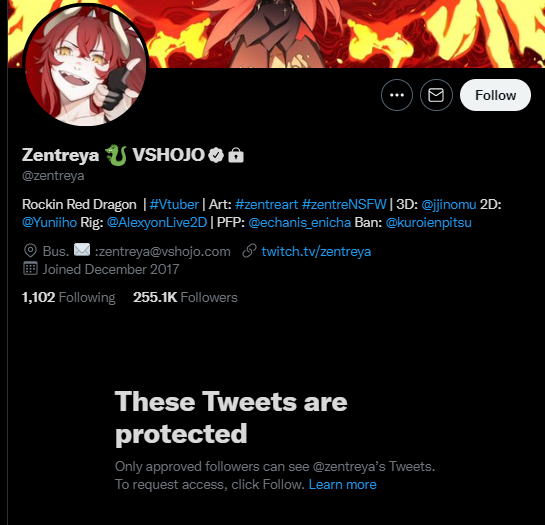This screenshot has height=525, width=545.
Task: Open the #Vtuber hashtag
Action: pyautogui.click(x=174, y=204)
